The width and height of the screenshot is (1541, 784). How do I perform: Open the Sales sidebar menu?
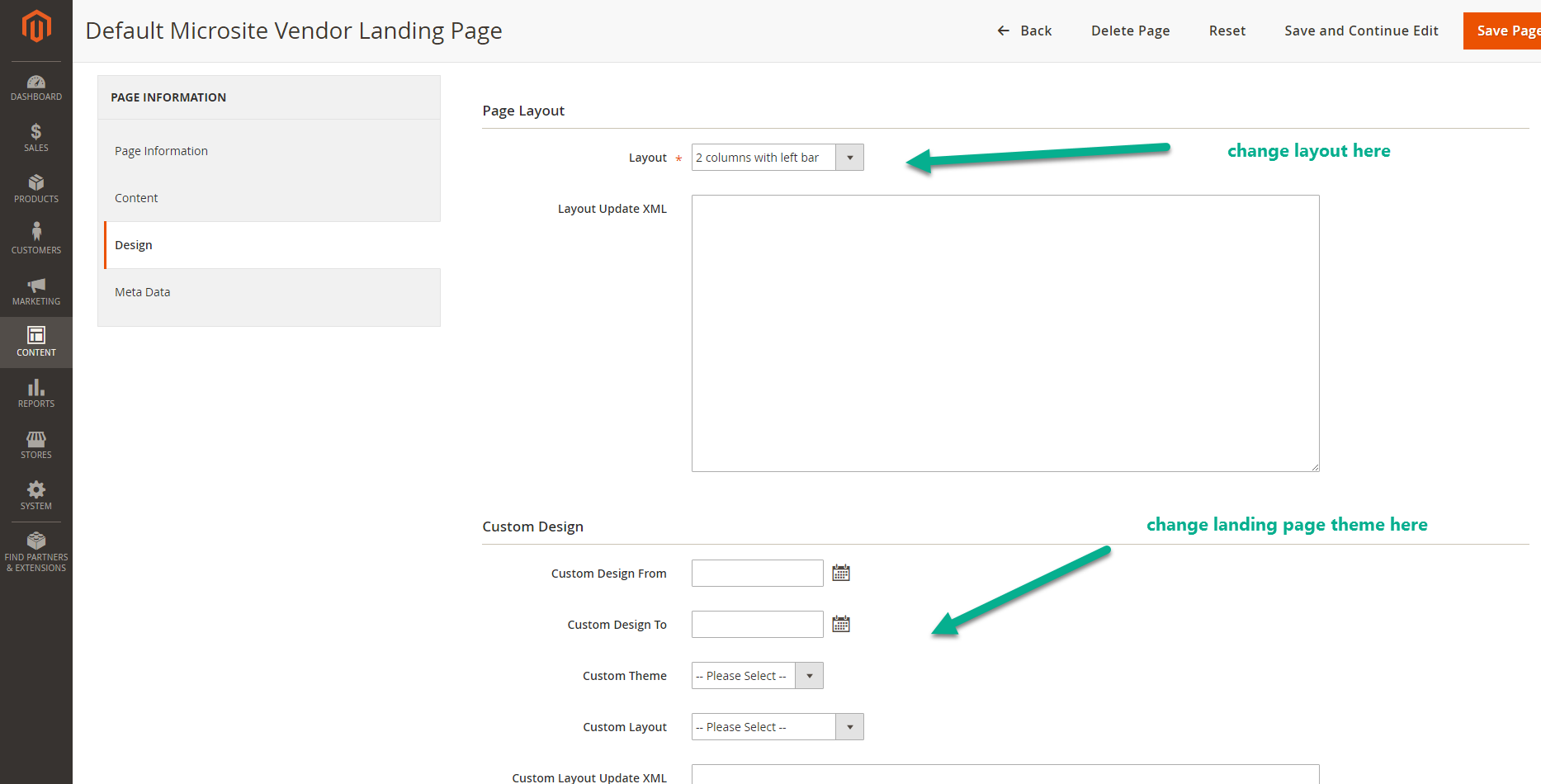(x=36, y=138)
